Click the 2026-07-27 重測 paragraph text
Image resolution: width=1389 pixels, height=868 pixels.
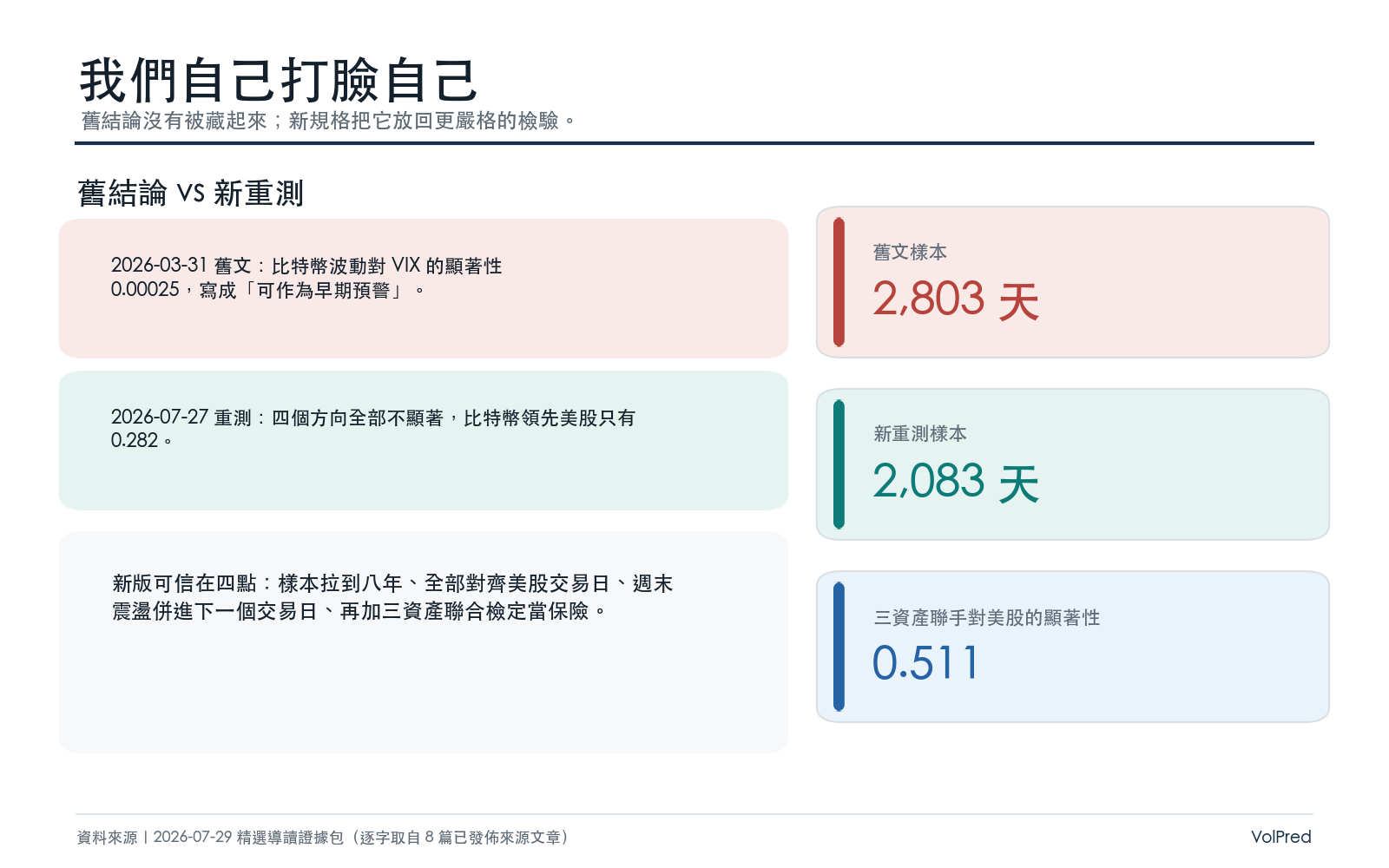coord(373,429)
